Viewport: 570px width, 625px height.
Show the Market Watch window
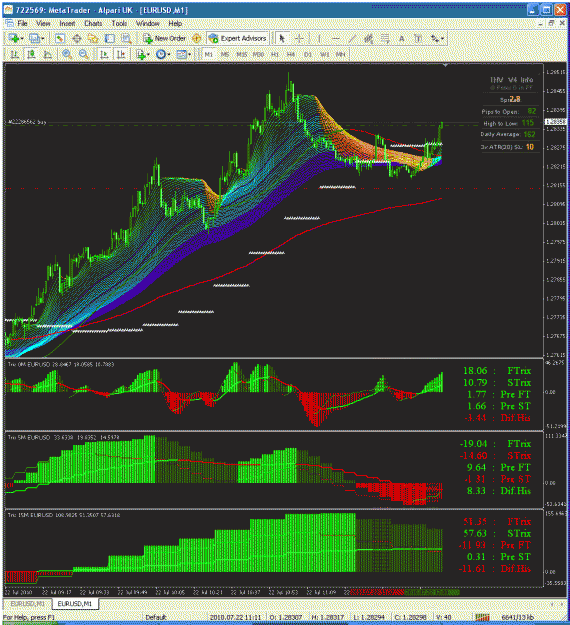click(x=59, y=38)
